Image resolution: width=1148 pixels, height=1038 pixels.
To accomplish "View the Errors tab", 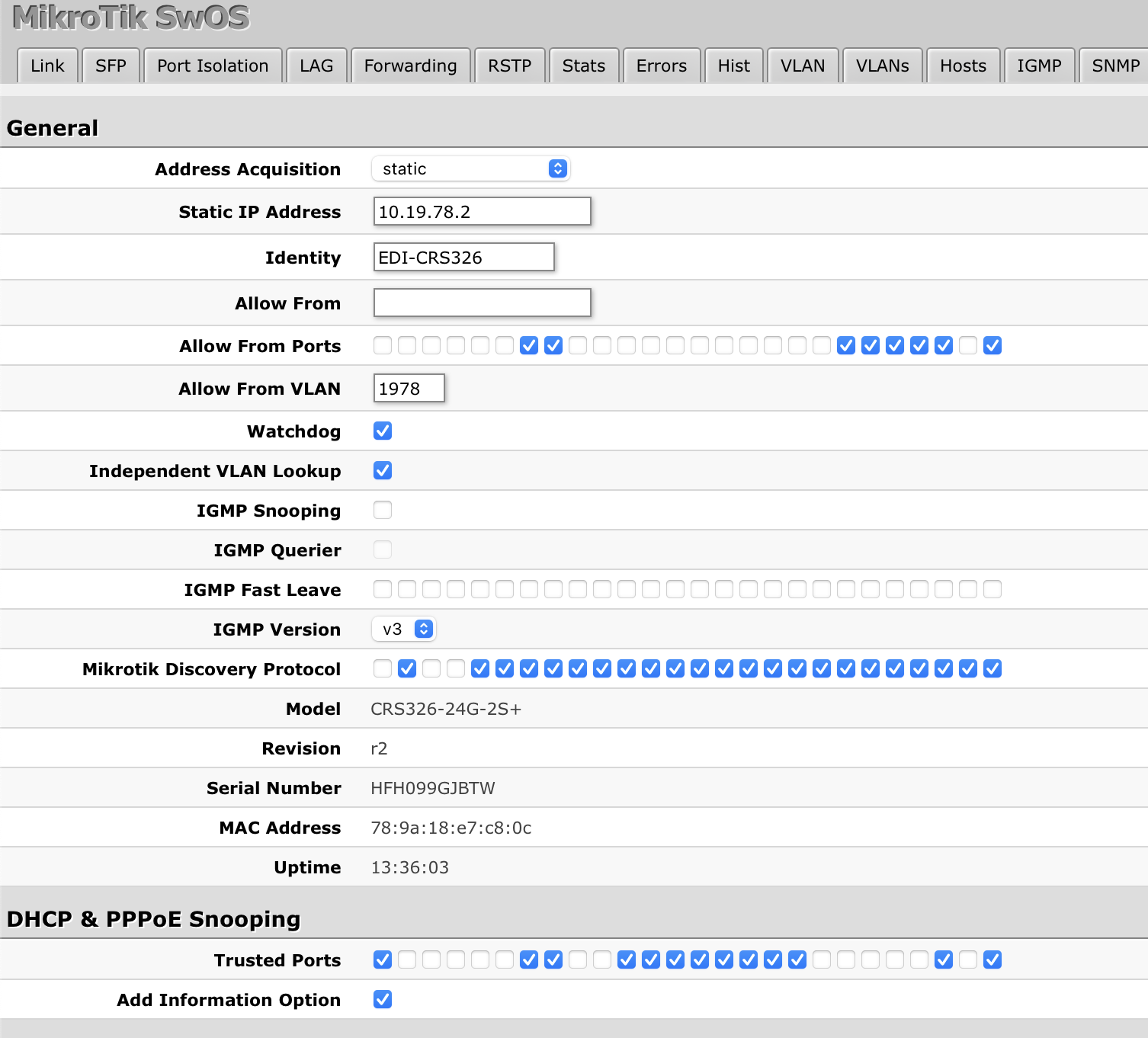I will 661,66.
